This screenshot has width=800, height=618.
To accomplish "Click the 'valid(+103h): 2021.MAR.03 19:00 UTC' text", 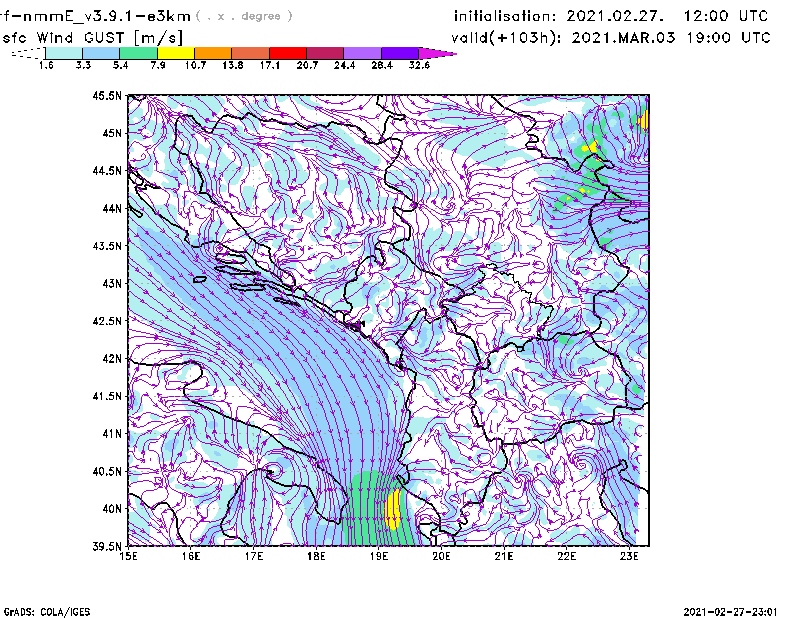I will pos(611,38).
